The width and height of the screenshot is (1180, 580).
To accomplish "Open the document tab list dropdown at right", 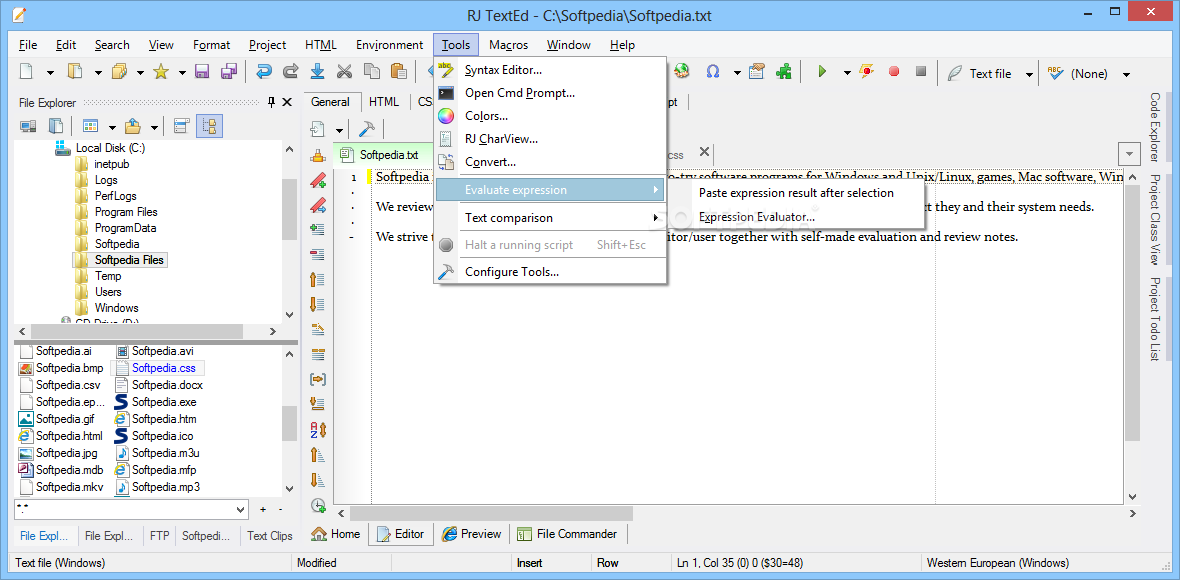I will (x=1129, y=154).
